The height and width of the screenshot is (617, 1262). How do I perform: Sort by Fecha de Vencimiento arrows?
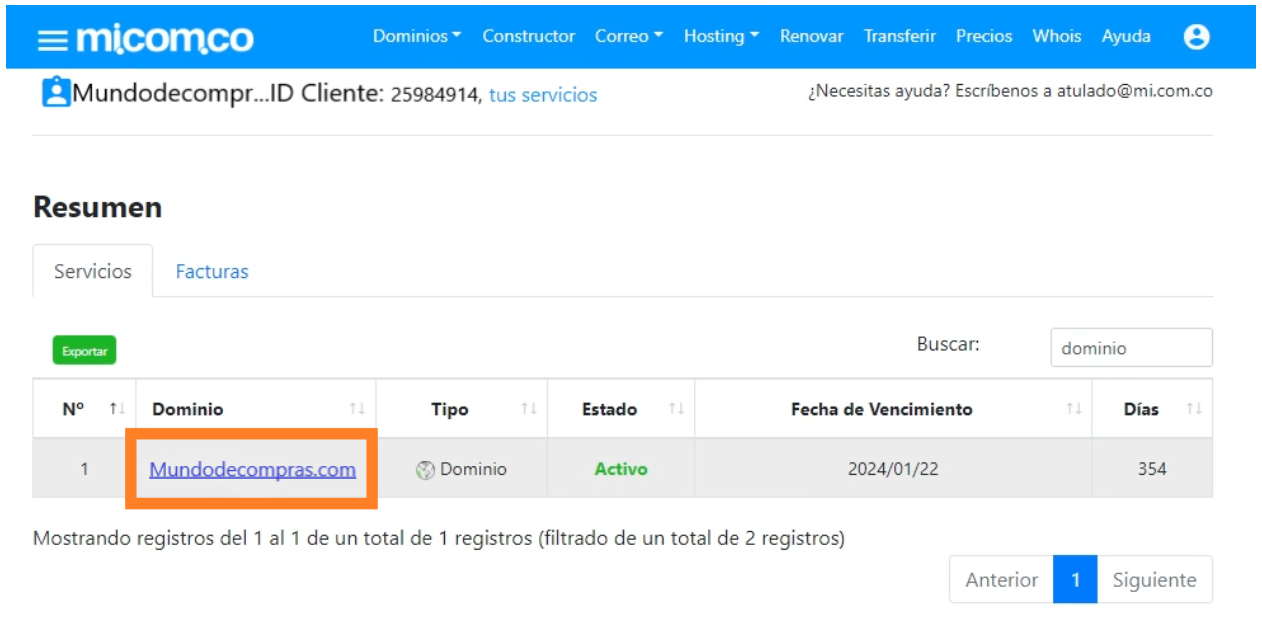[1074, 409]
